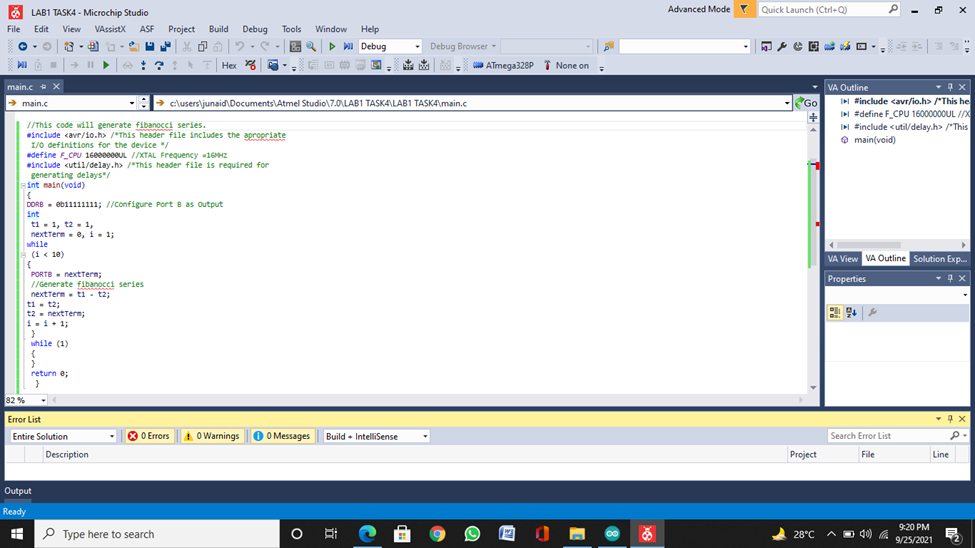Click the Quick Launch search box

829,9
